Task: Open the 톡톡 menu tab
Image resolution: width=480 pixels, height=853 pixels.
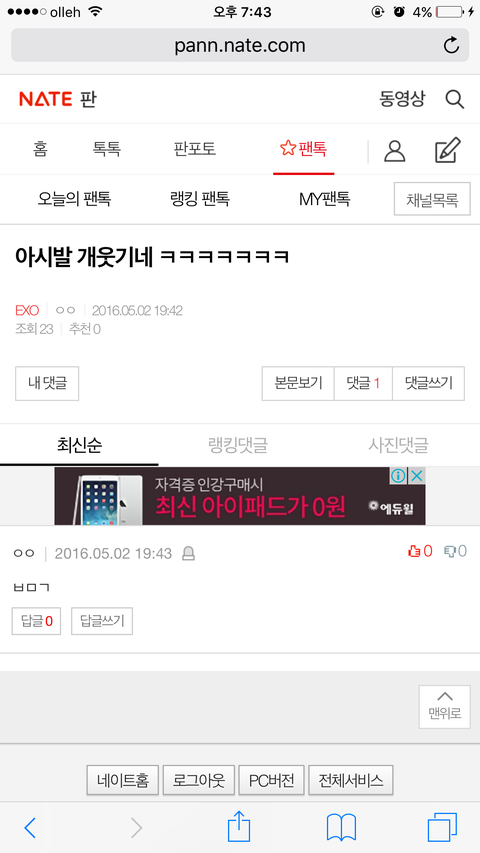Action: pyautogui.click(x=107, y=149)
